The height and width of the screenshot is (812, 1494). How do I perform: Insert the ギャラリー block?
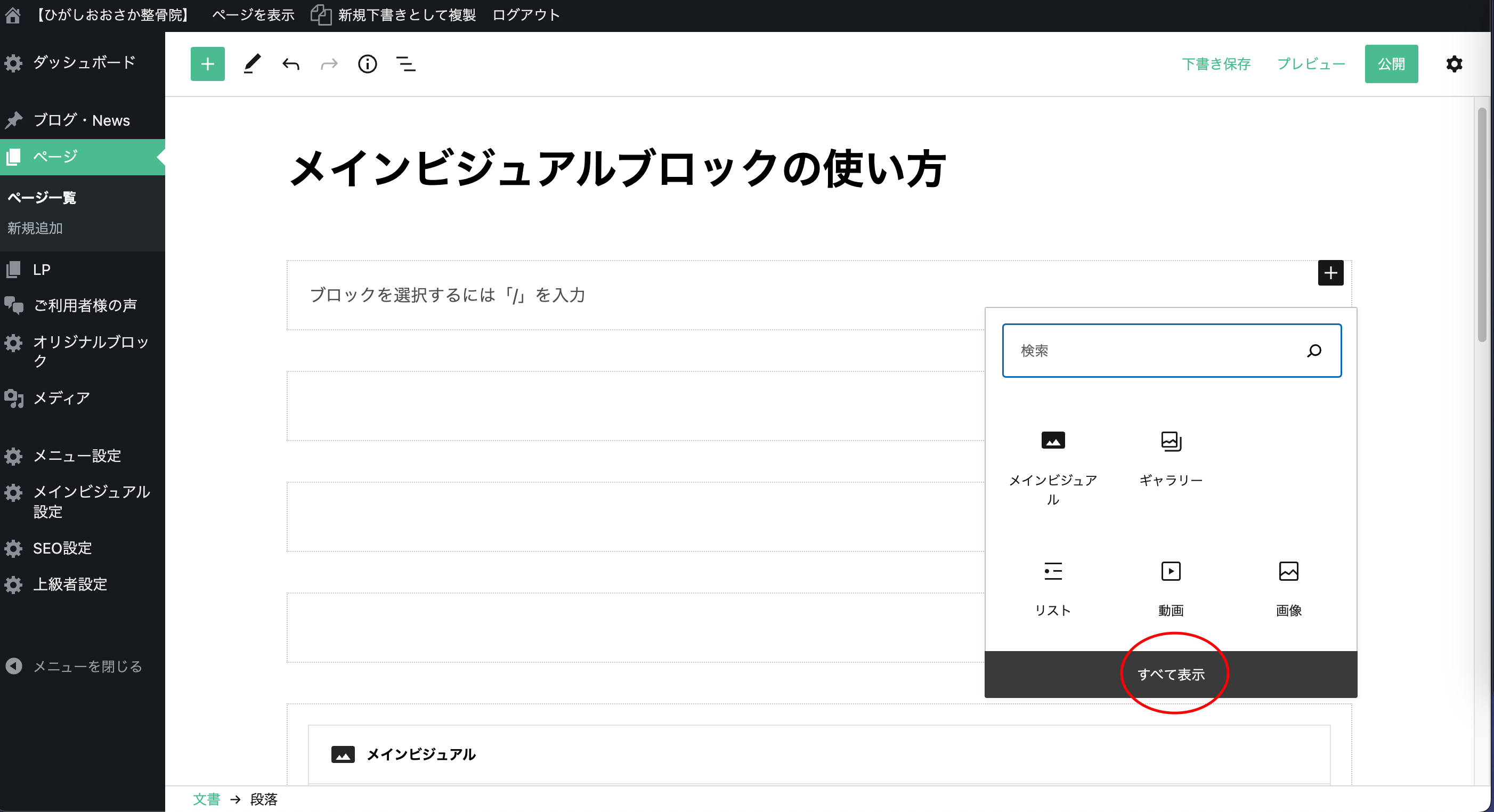1171,458
